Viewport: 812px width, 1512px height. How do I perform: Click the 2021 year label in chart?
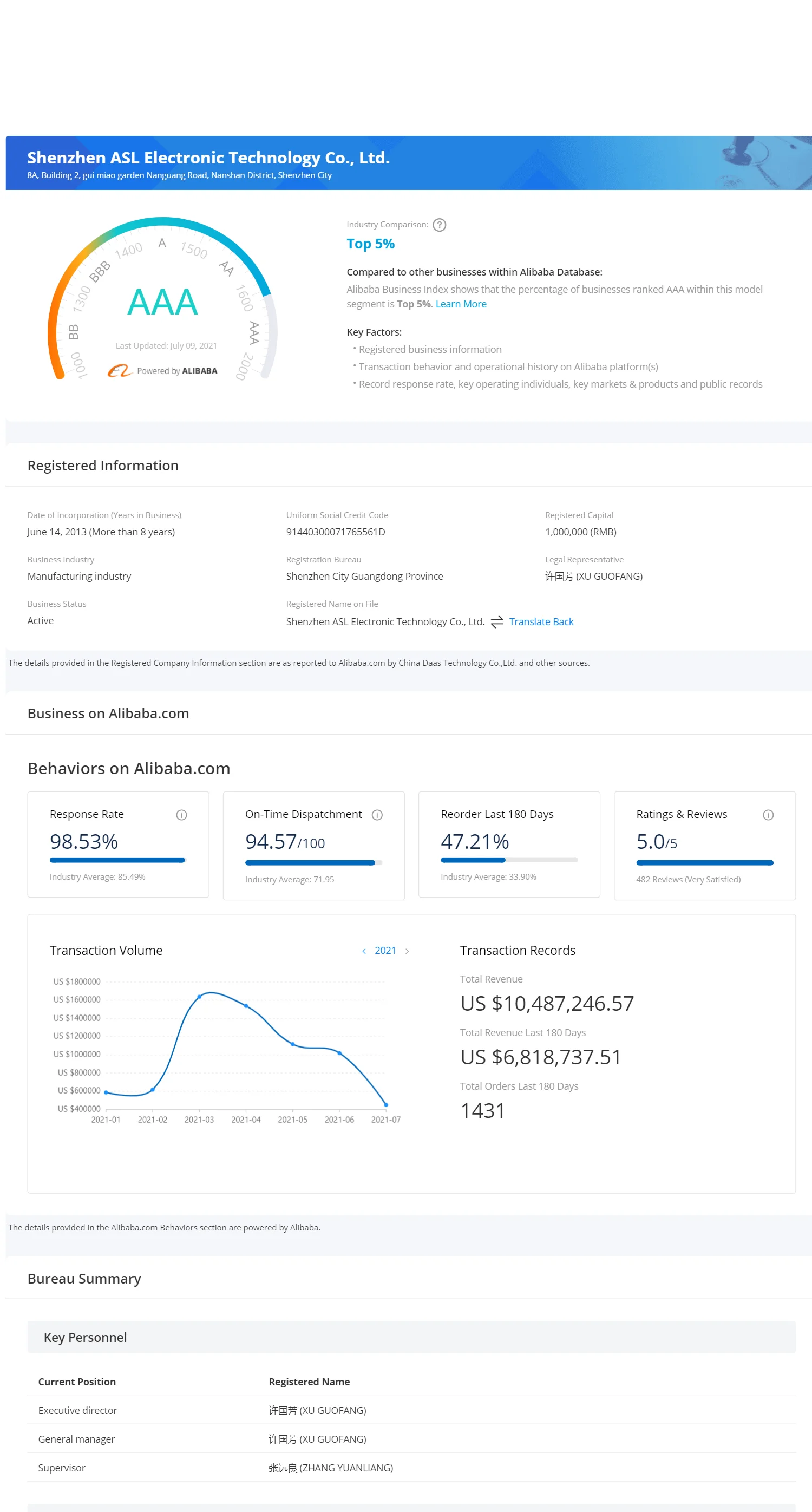coord(385,951)
